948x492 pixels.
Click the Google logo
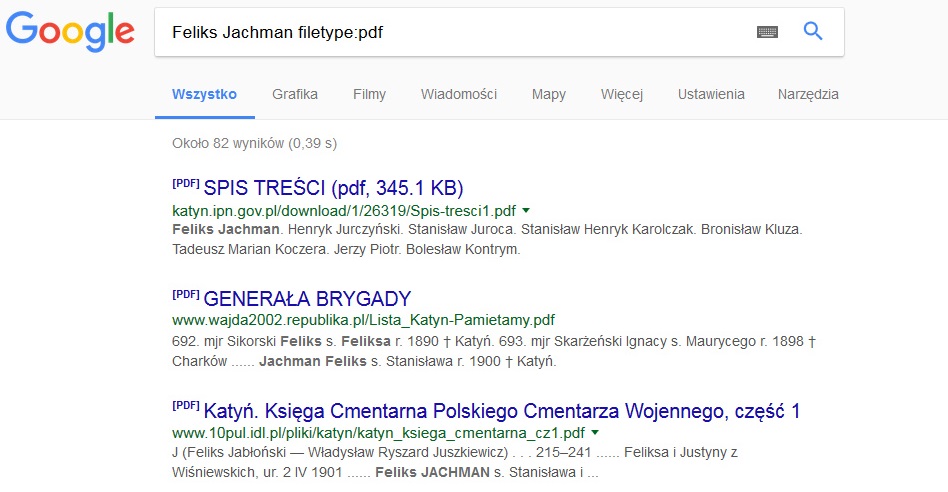pyautogui.click(x=70, y=30)
